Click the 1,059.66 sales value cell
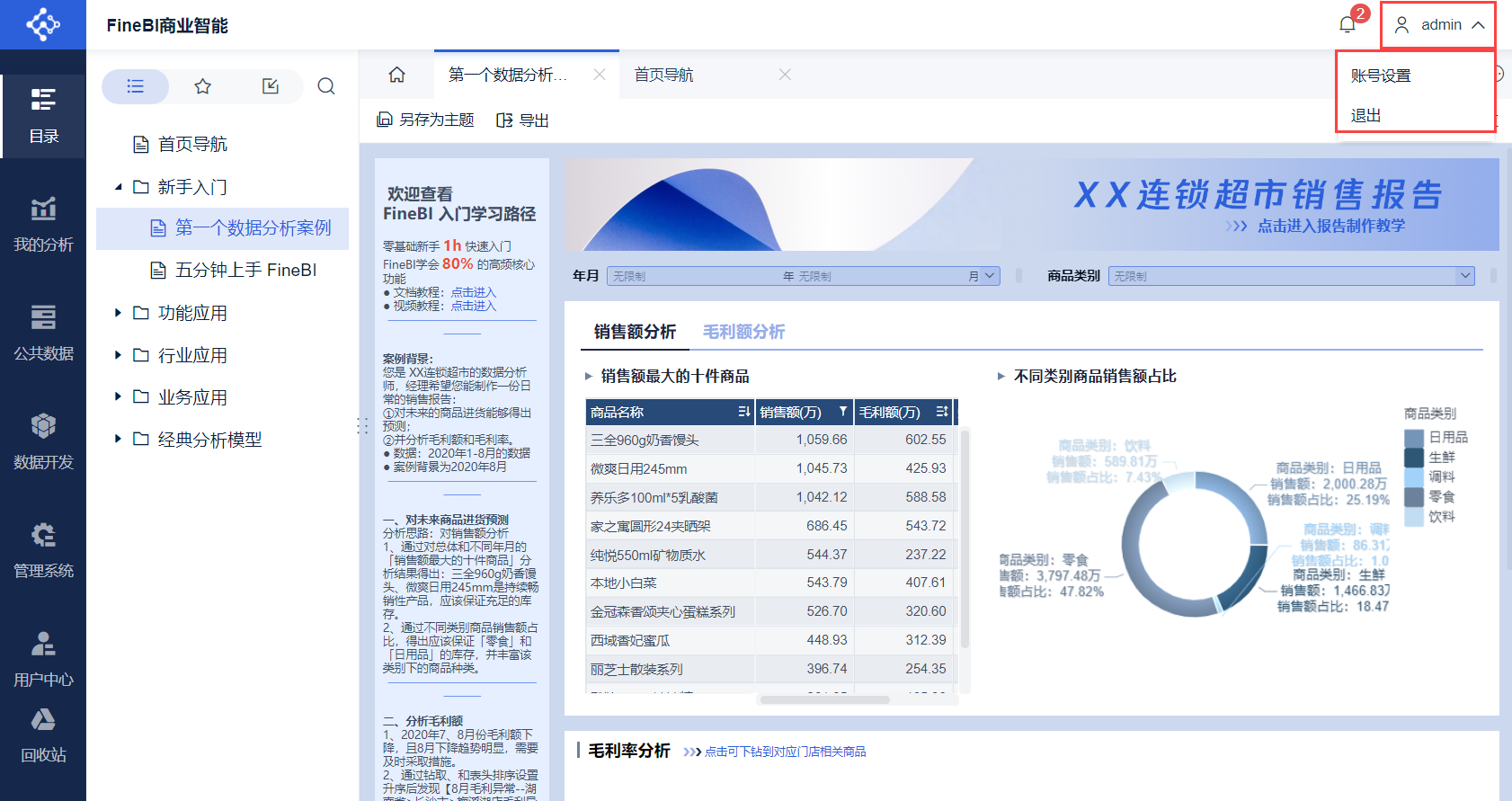 click(x=805, y=440)
